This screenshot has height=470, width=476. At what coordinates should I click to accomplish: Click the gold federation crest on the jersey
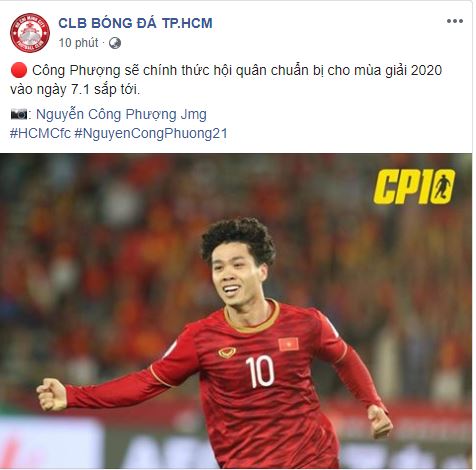227,352
